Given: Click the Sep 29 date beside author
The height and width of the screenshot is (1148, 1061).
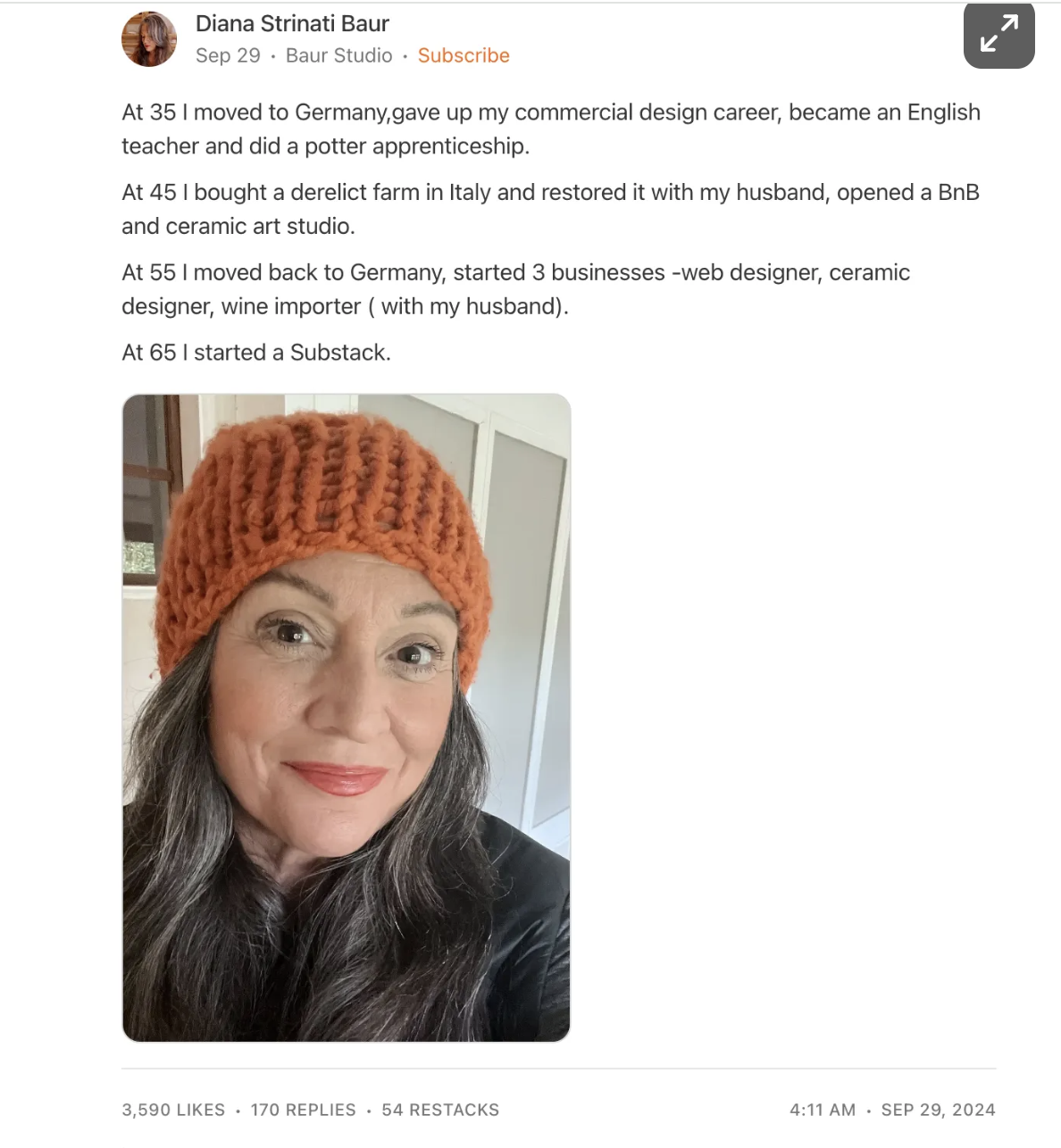Looking at the screenshot, I should (228, 55).
